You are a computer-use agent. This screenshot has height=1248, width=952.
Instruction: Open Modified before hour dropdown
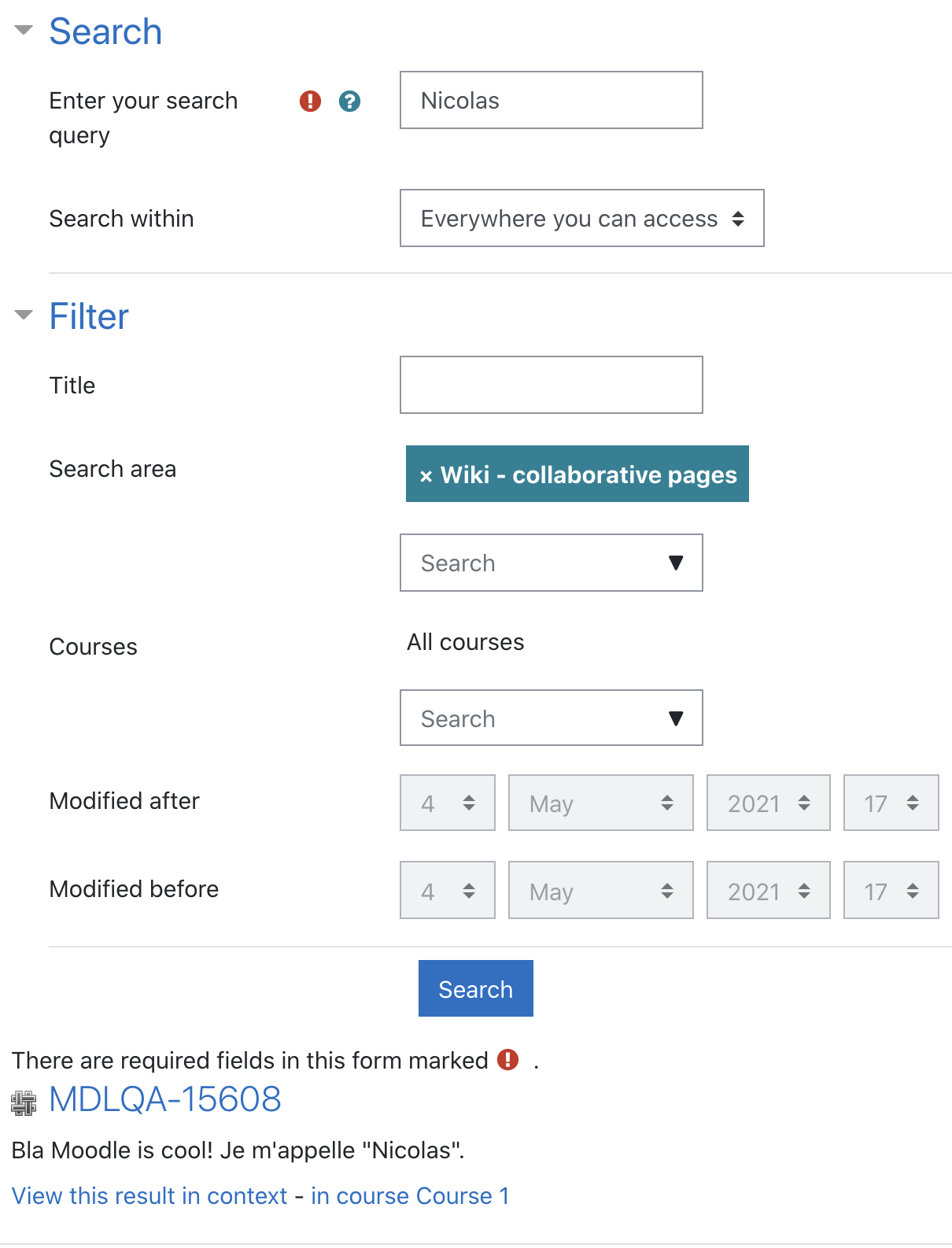pos(891,890)
